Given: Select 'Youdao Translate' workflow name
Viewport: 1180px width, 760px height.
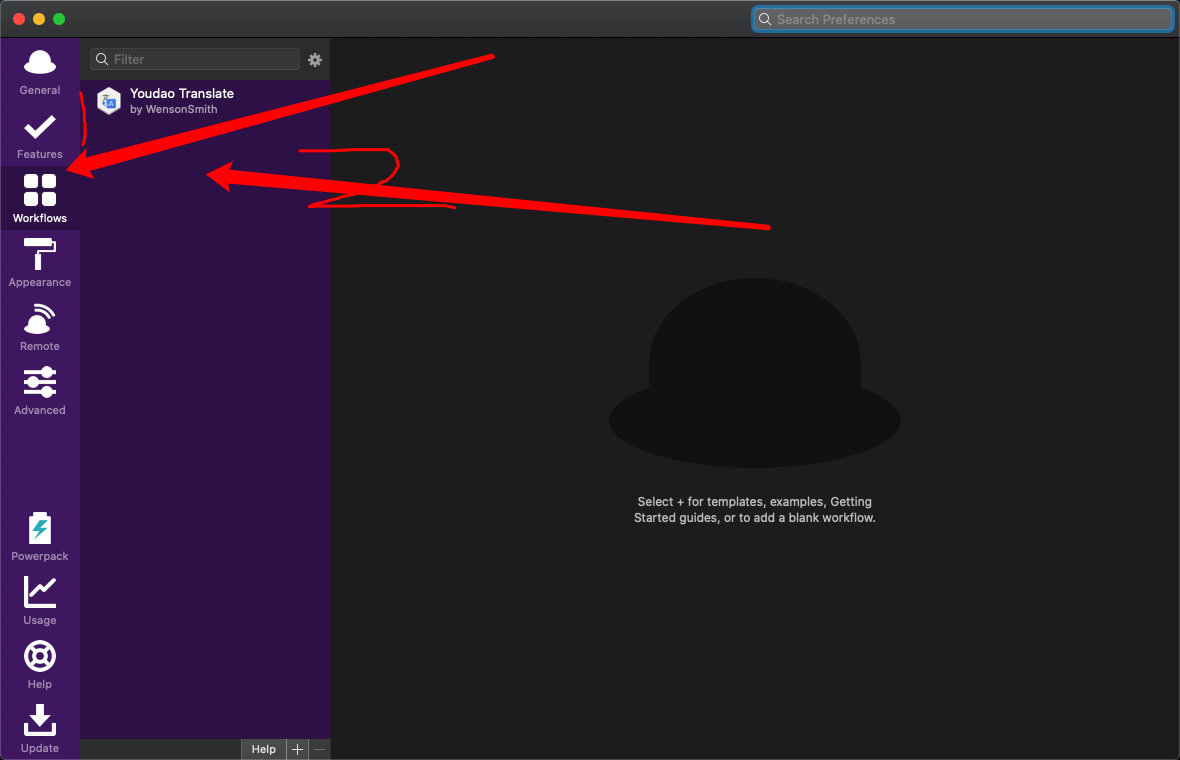Looking at the screenshot, I should pos(182,93).
